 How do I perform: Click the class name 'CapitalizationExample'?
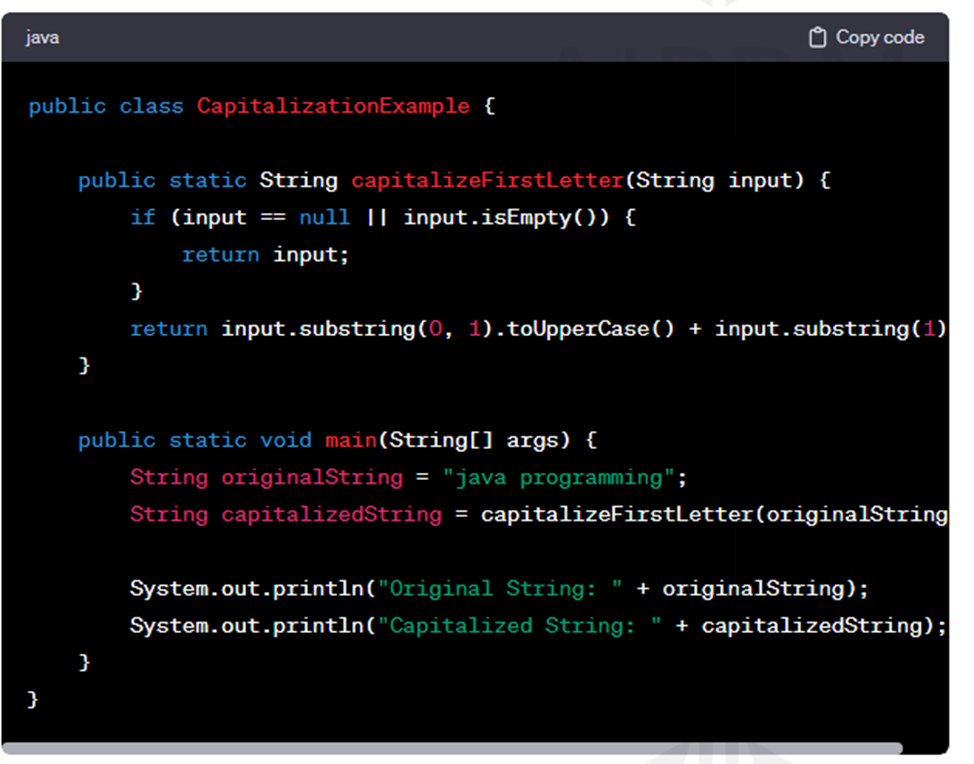[333, 106]
